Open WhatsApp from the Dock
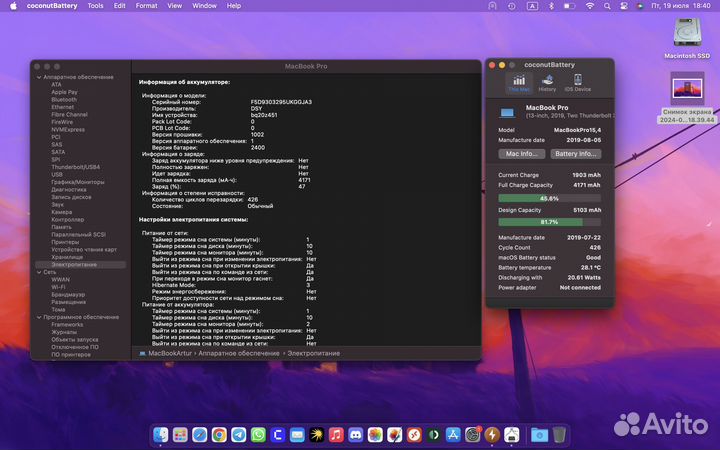The width and height of the screenshot is (720, 450). (x=258, y=434)
